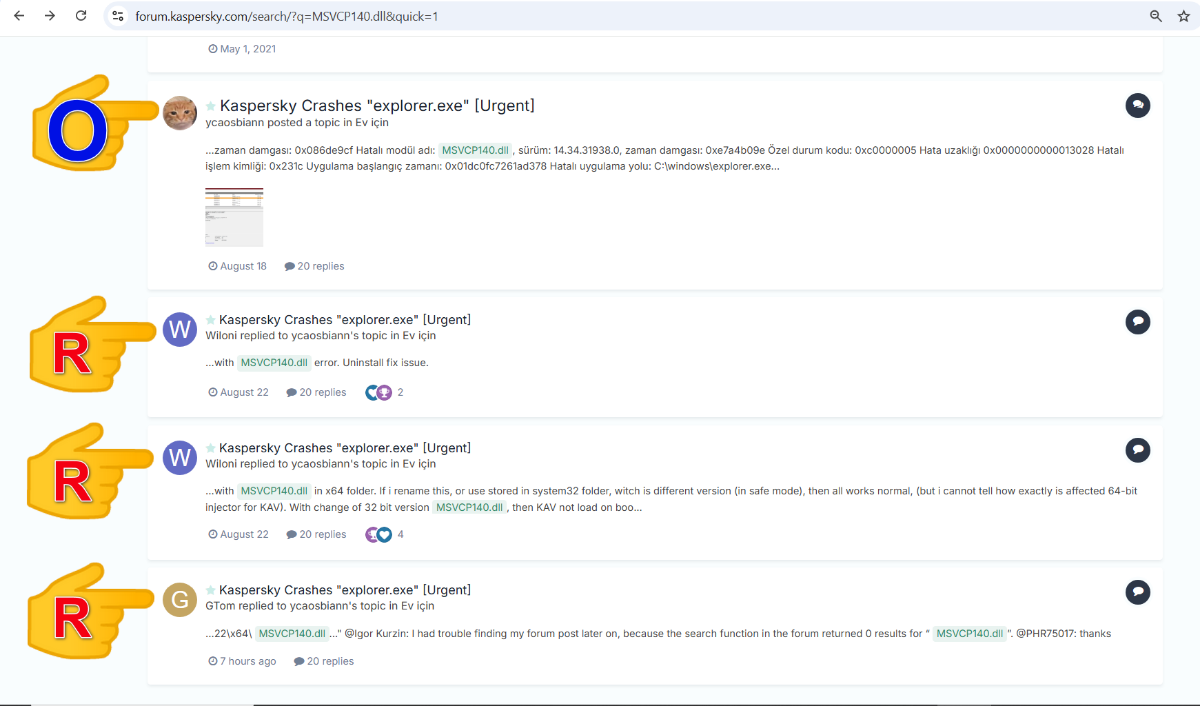Open the ycaosbiann author link
The width and height of the screenshot is (1200, 706).
click(x=237, y=123)
